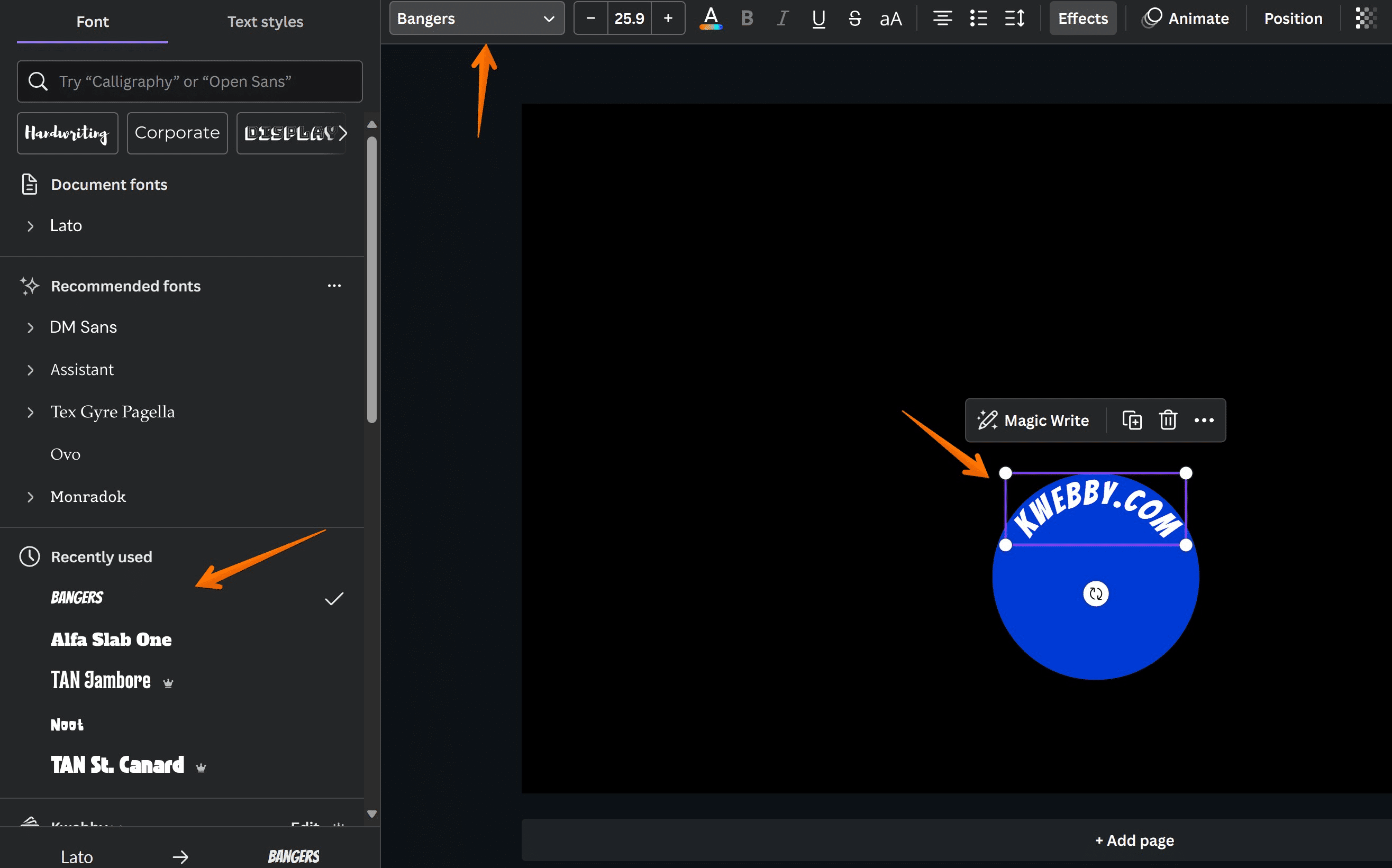Image resolution: width=1392 pixels, height=868 pixels.
Task: Add a new page
Action: pos(1135,841)
